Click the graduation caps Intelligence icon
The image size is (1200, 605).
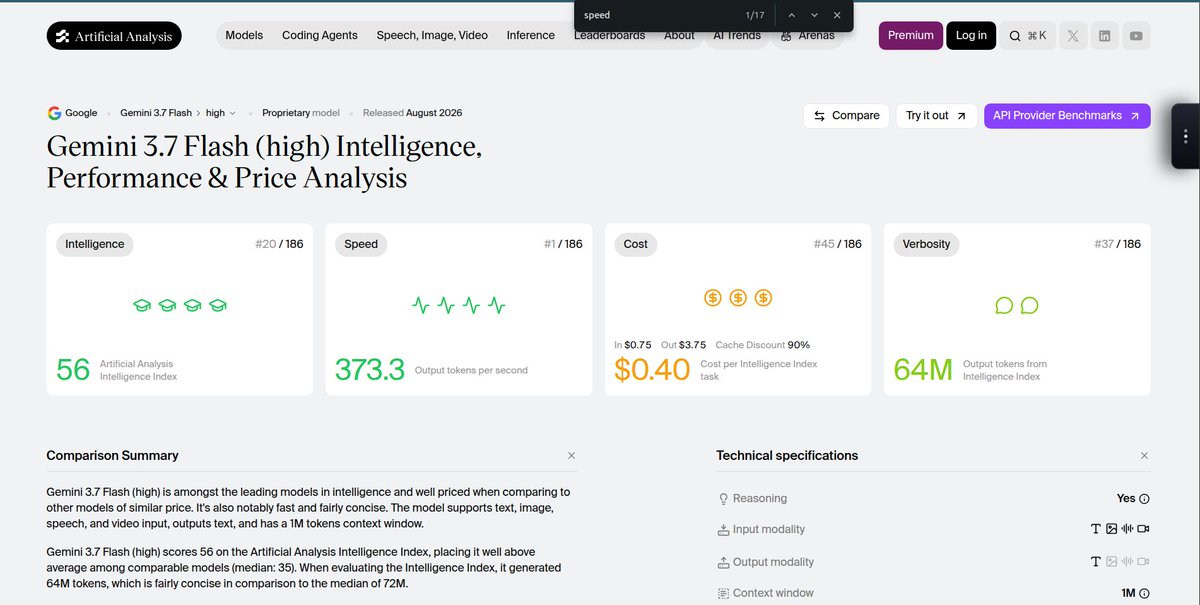click(x=180, y=305)
